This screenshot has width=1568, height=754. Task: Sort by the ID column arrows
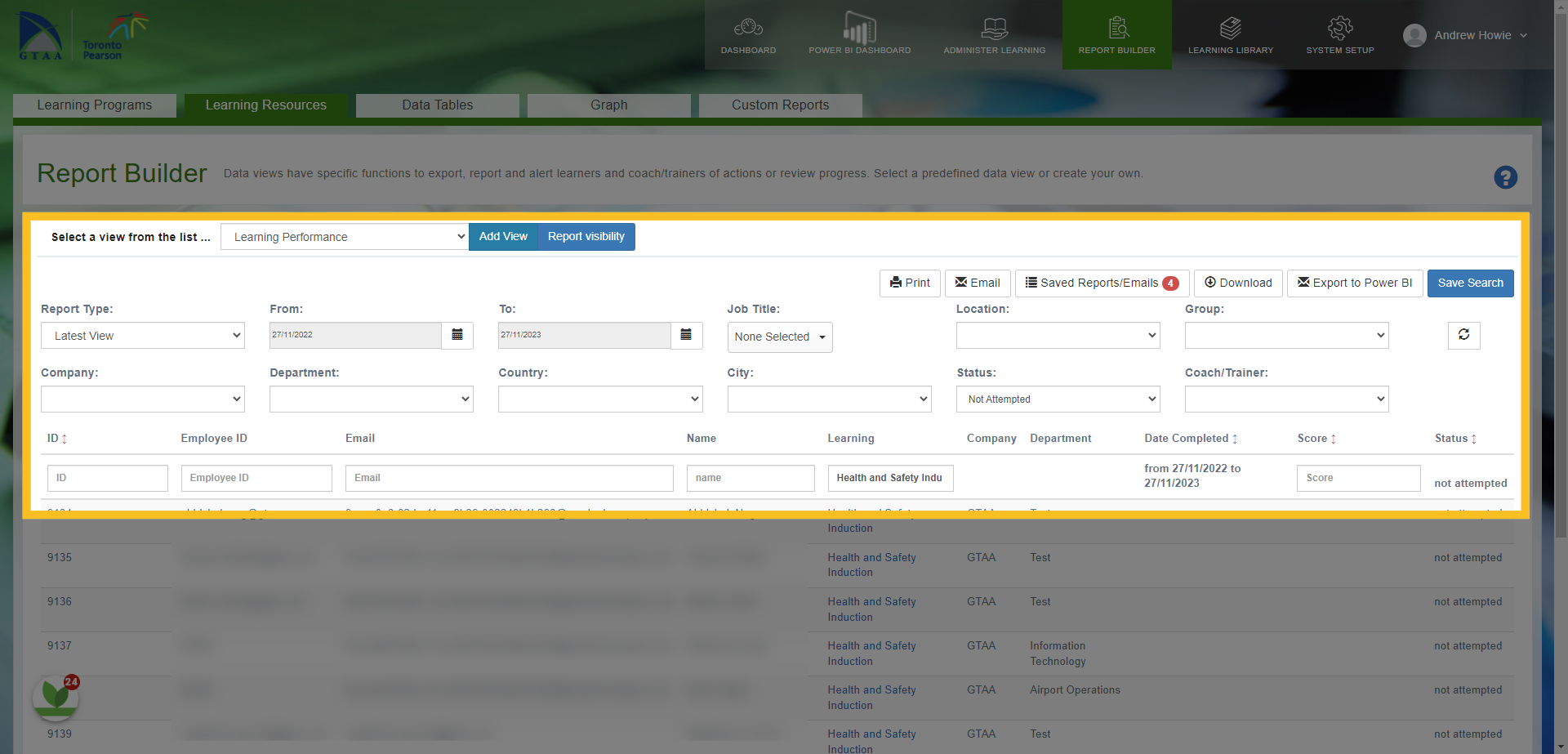65,439
